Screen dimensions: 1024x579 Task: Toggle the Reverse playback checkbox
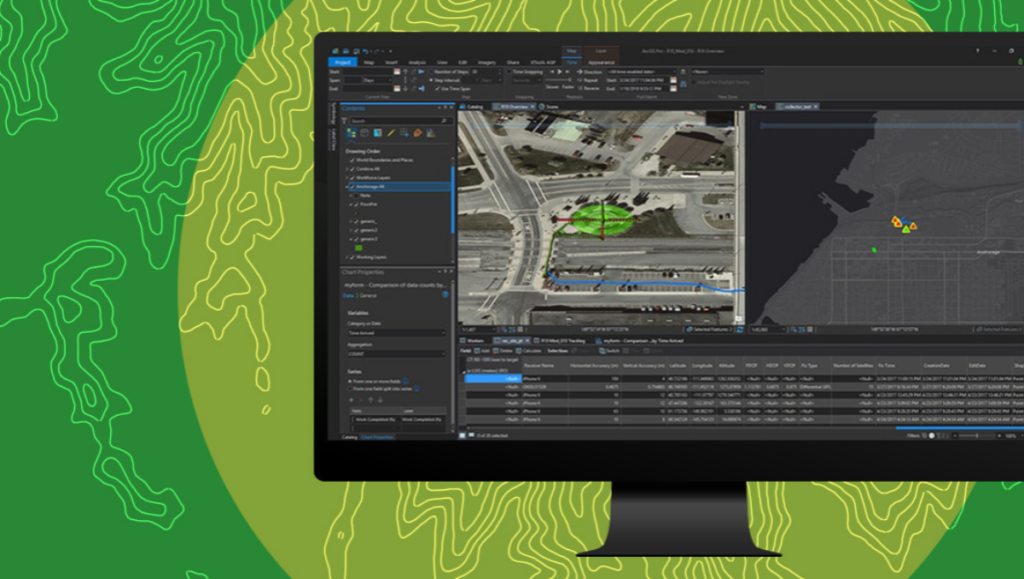tap(588, 87)
